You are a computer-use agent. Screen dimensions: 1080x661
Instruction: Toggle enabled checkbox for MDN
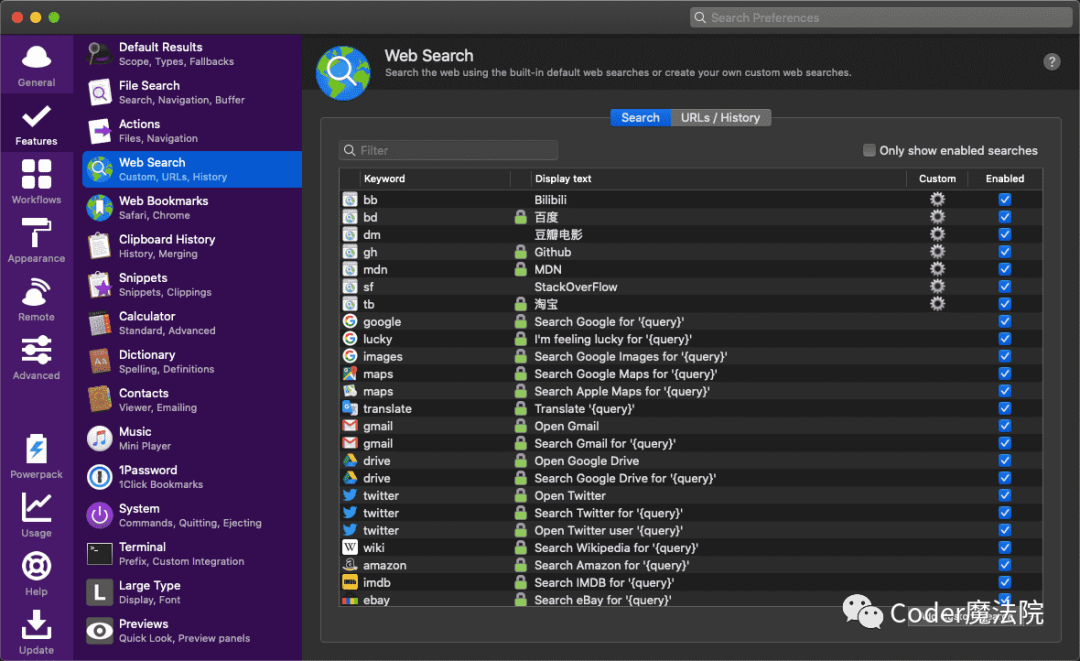tap(1005, 269)
